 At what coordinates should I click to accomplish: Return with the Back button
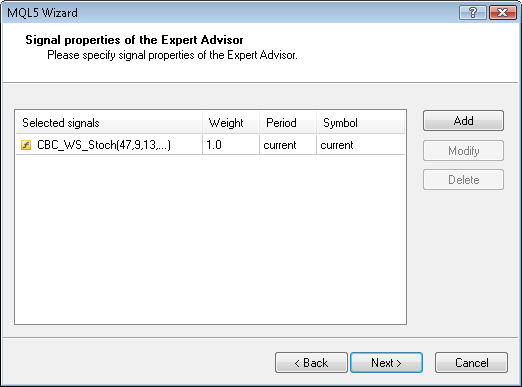[x=311, y=362]
